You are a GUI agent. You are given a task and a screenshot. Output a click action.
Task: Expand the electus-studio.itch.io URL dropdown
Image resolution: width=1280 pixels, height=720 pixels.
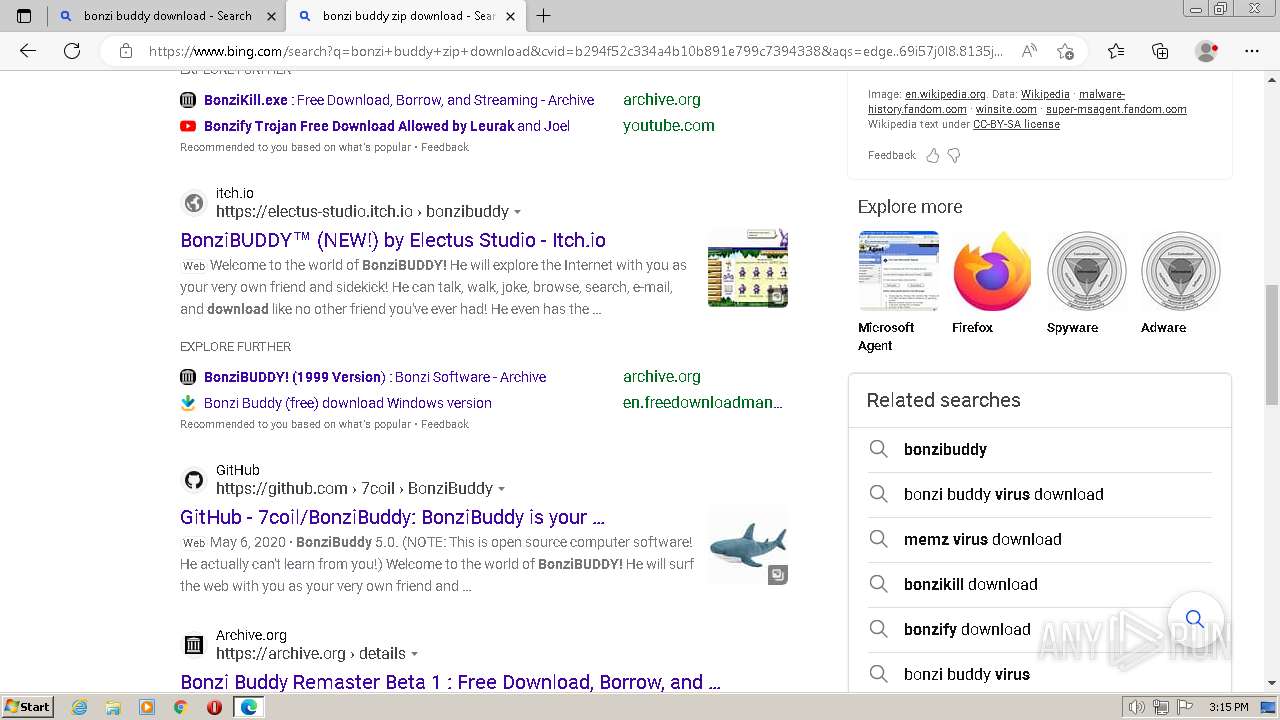pyautogui.click(x=517, y=212)
